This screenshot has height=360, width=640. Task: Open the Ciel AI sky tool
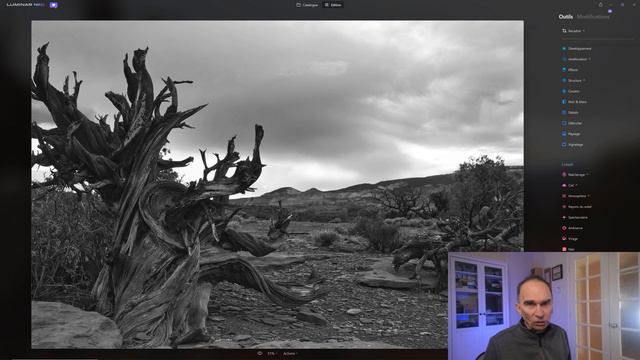click(x=569, y=185)
